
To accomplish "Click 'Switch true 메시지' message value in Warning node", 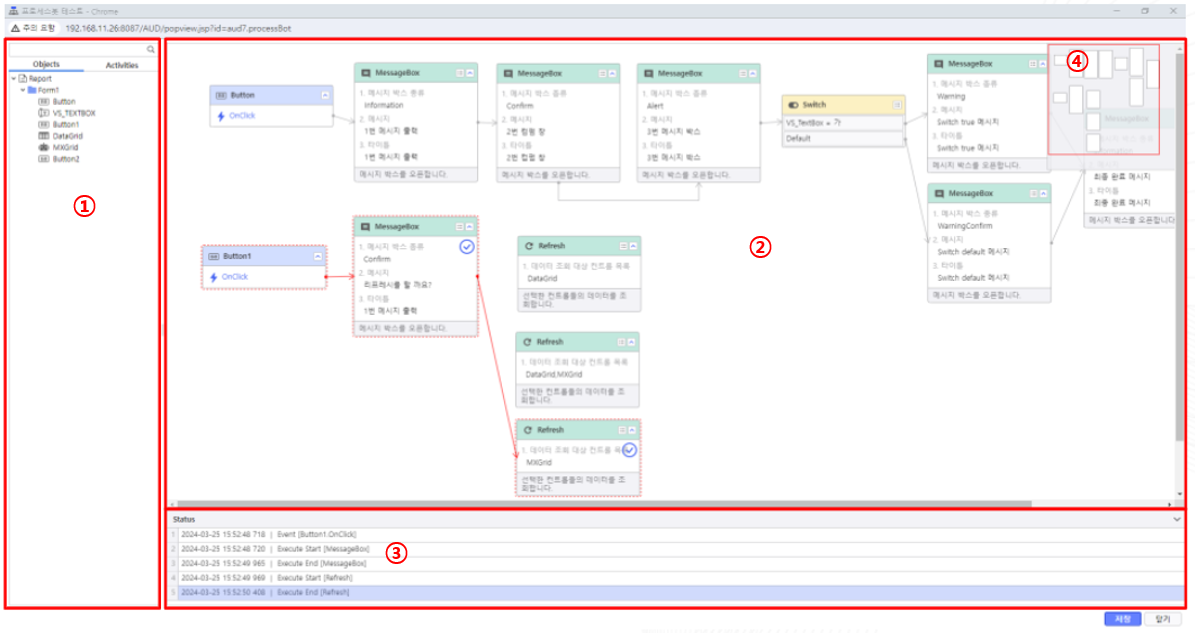I will (968, 122).
